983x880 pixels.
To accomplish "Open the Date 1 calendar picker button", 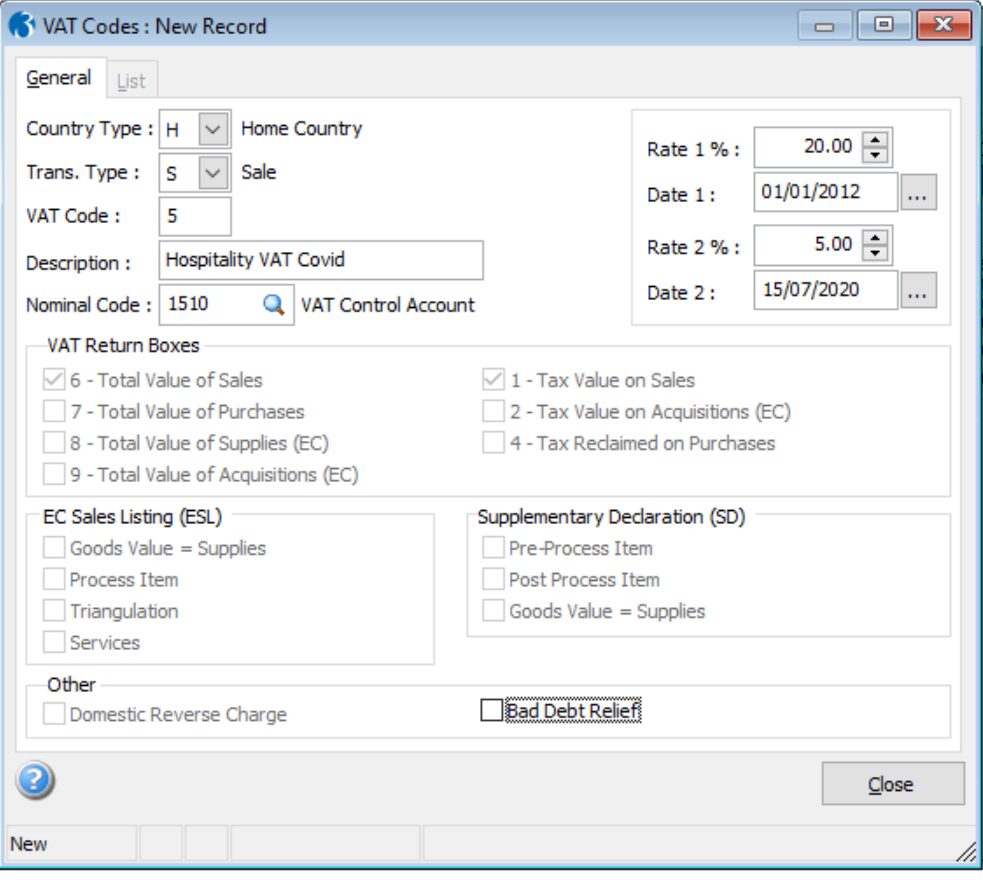I will (918, 192).
